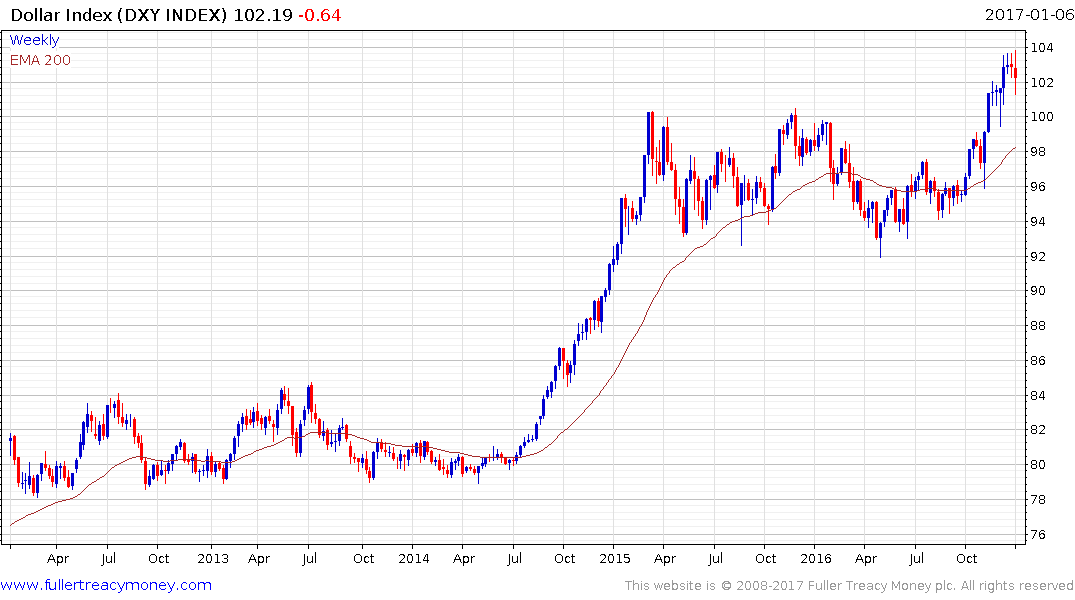This screenshot has height=600, width=1075.
Task: Click the 98 price axis label
Action: point(1038,152)
